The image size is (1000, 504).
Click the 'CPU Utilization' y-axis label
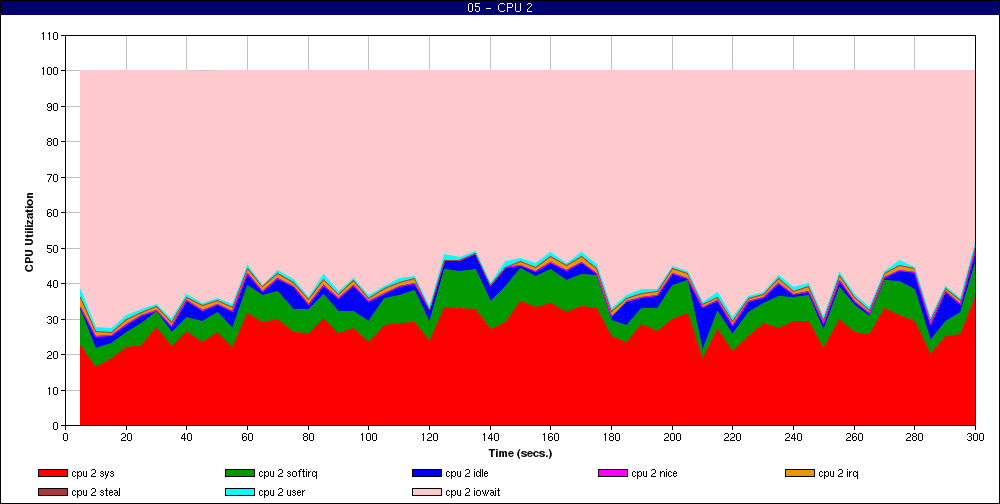29,232
